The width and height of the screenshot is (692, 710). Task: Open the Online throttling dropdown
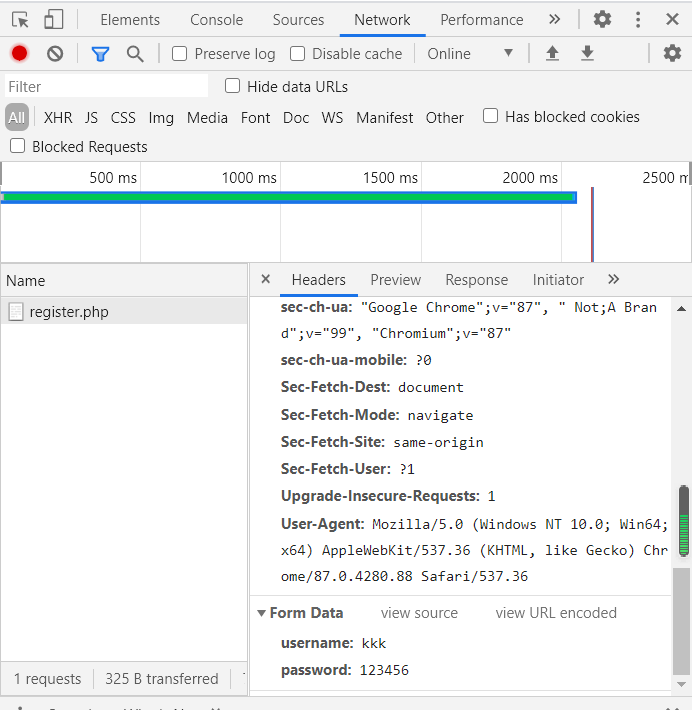point(470,54)
